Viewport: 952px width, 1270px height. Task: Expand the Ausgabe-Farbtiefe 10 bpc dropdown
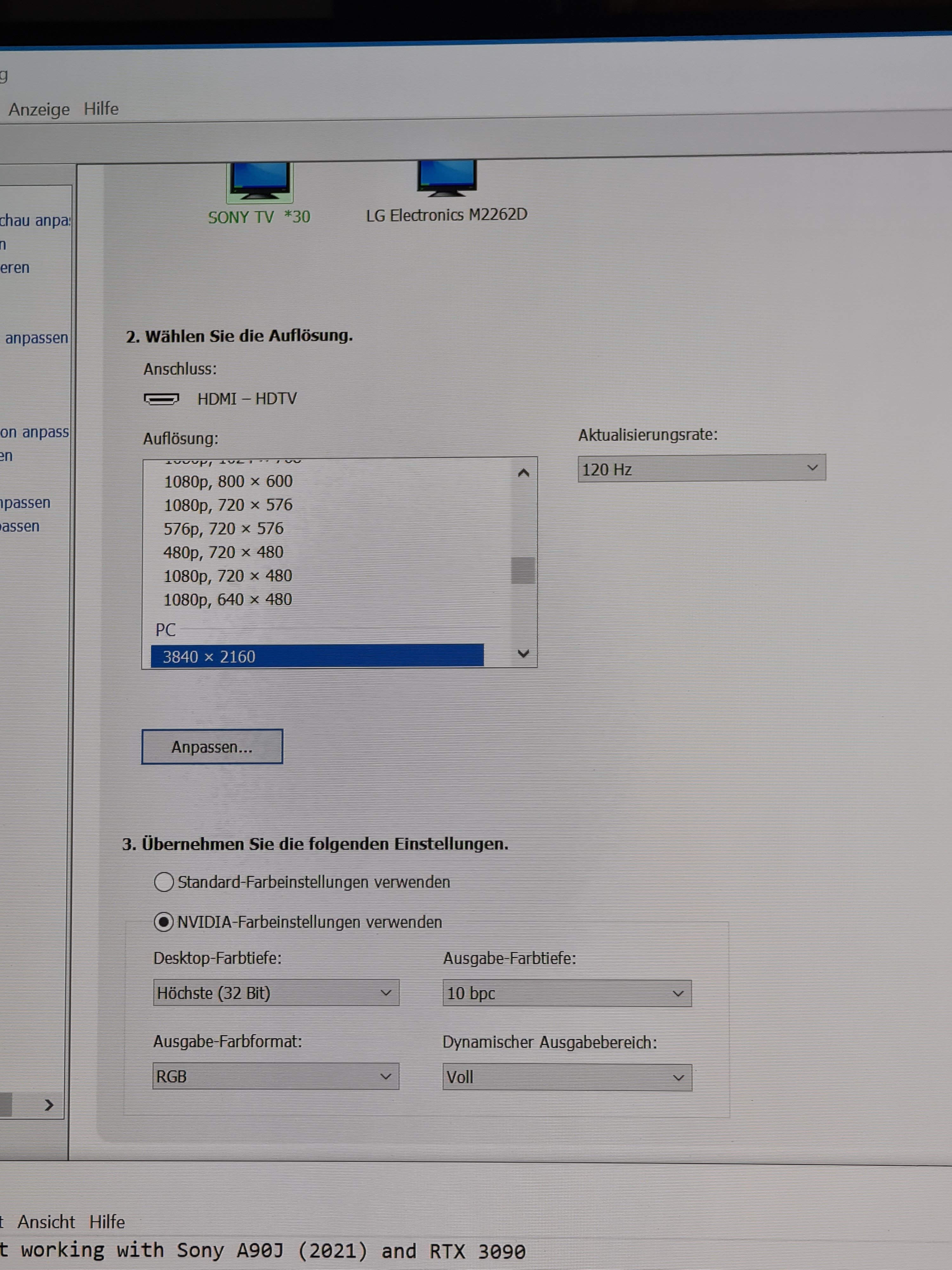tap(566, 993)
